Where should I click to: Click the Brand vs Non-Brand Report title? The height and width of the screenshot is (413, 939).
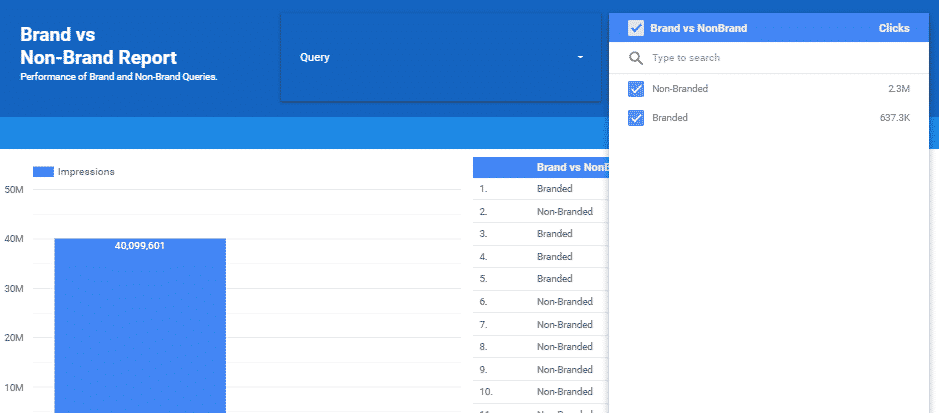tap(99, 45)
